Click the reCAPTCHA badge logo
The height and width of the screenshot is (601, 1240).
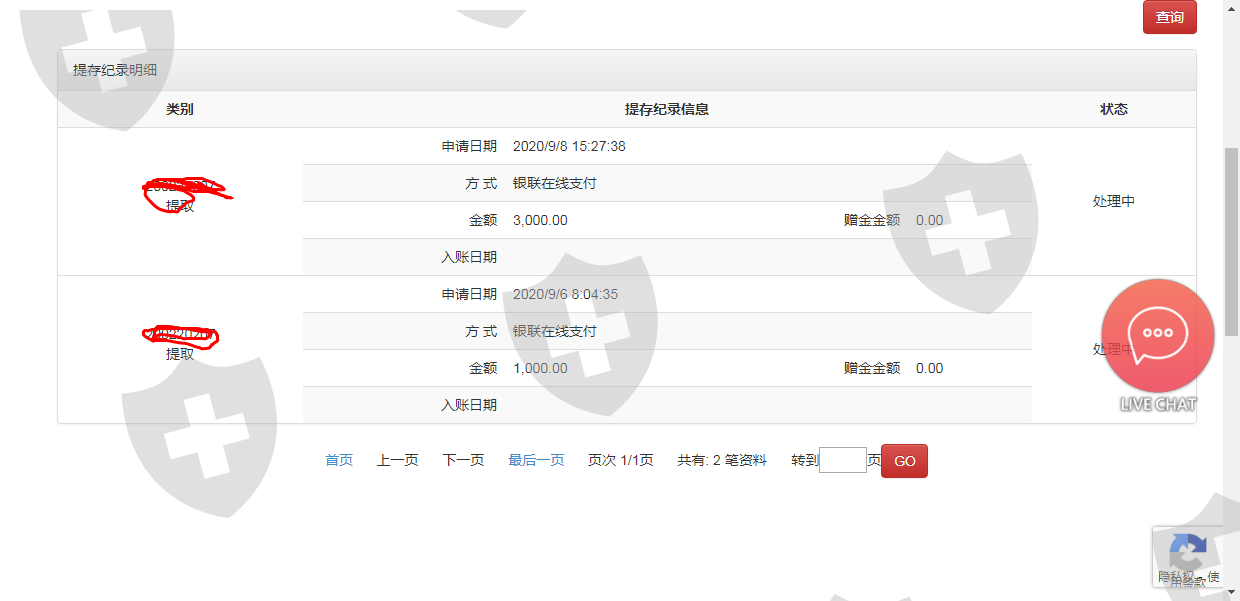pyautogui.click(x=1187, y=551)
